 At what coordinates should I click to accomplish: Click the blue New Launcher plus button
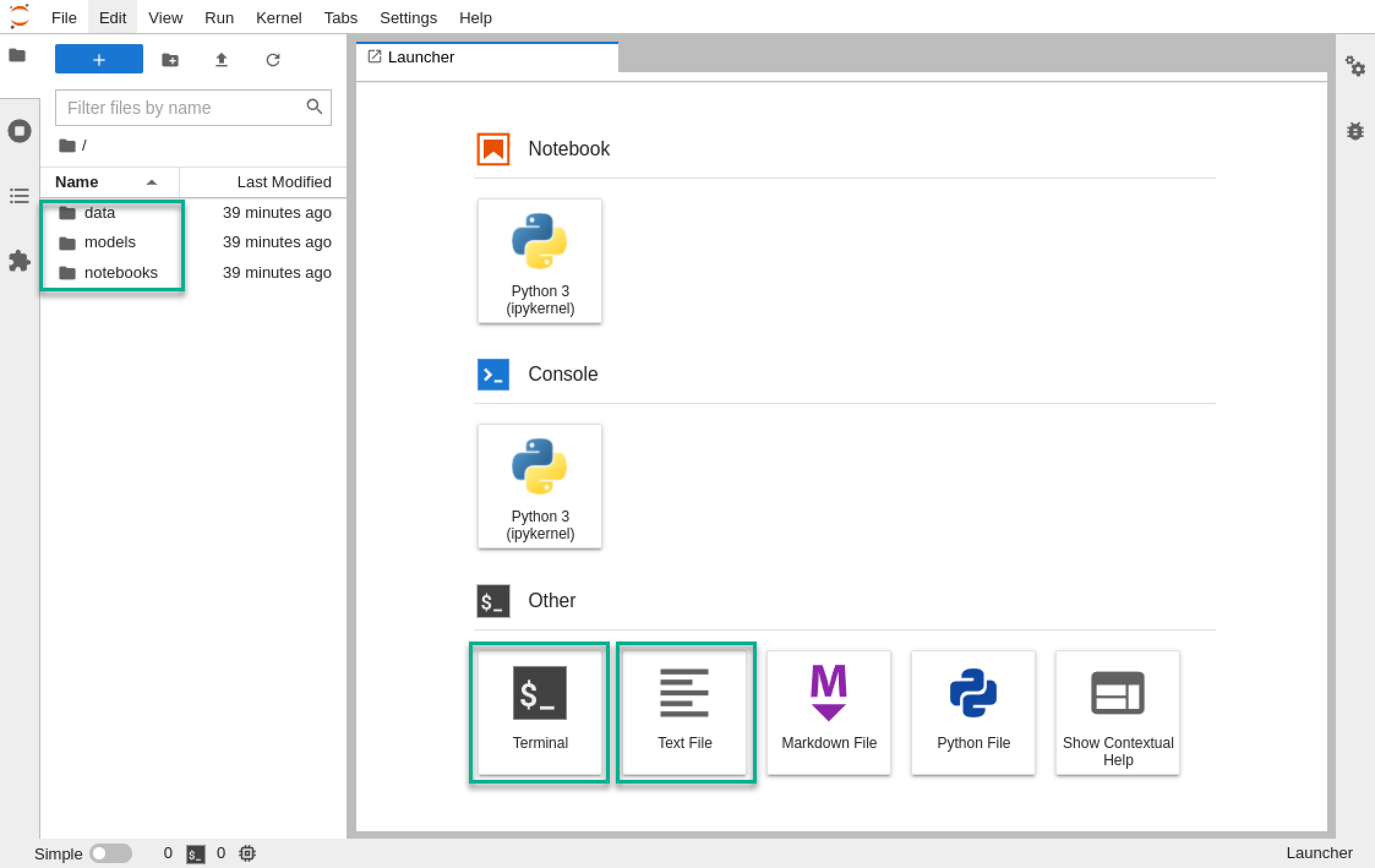(99, 59)
